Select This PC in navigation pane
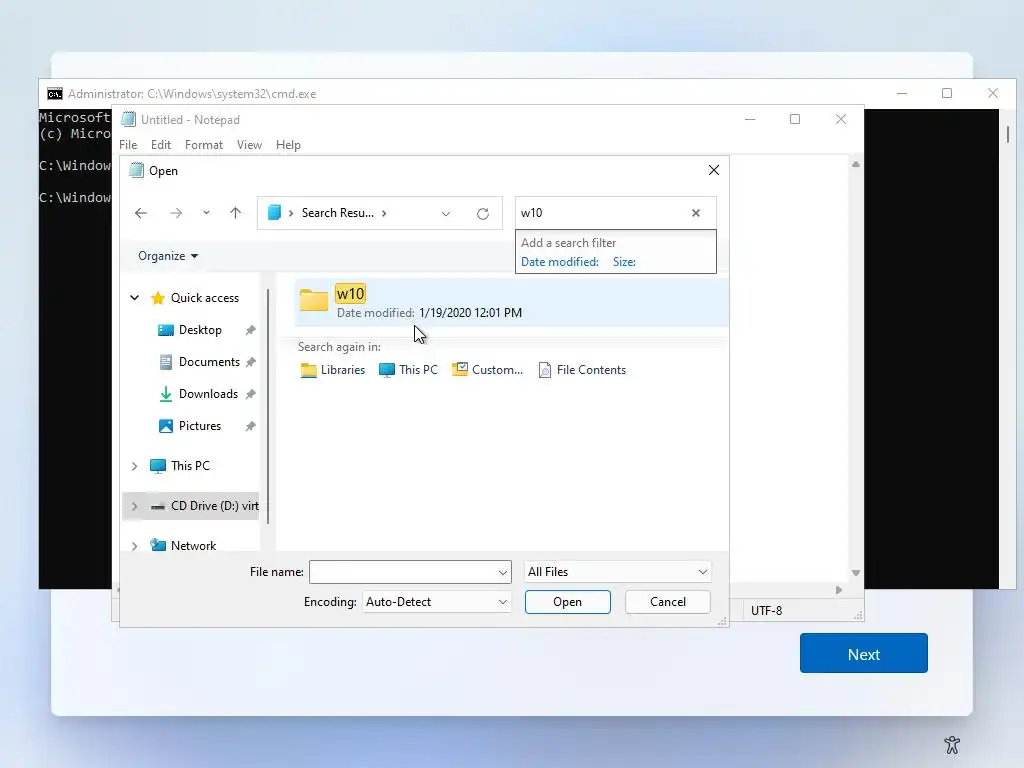Viewport: 1024px width, 768px height. click(x=190, y=466)
